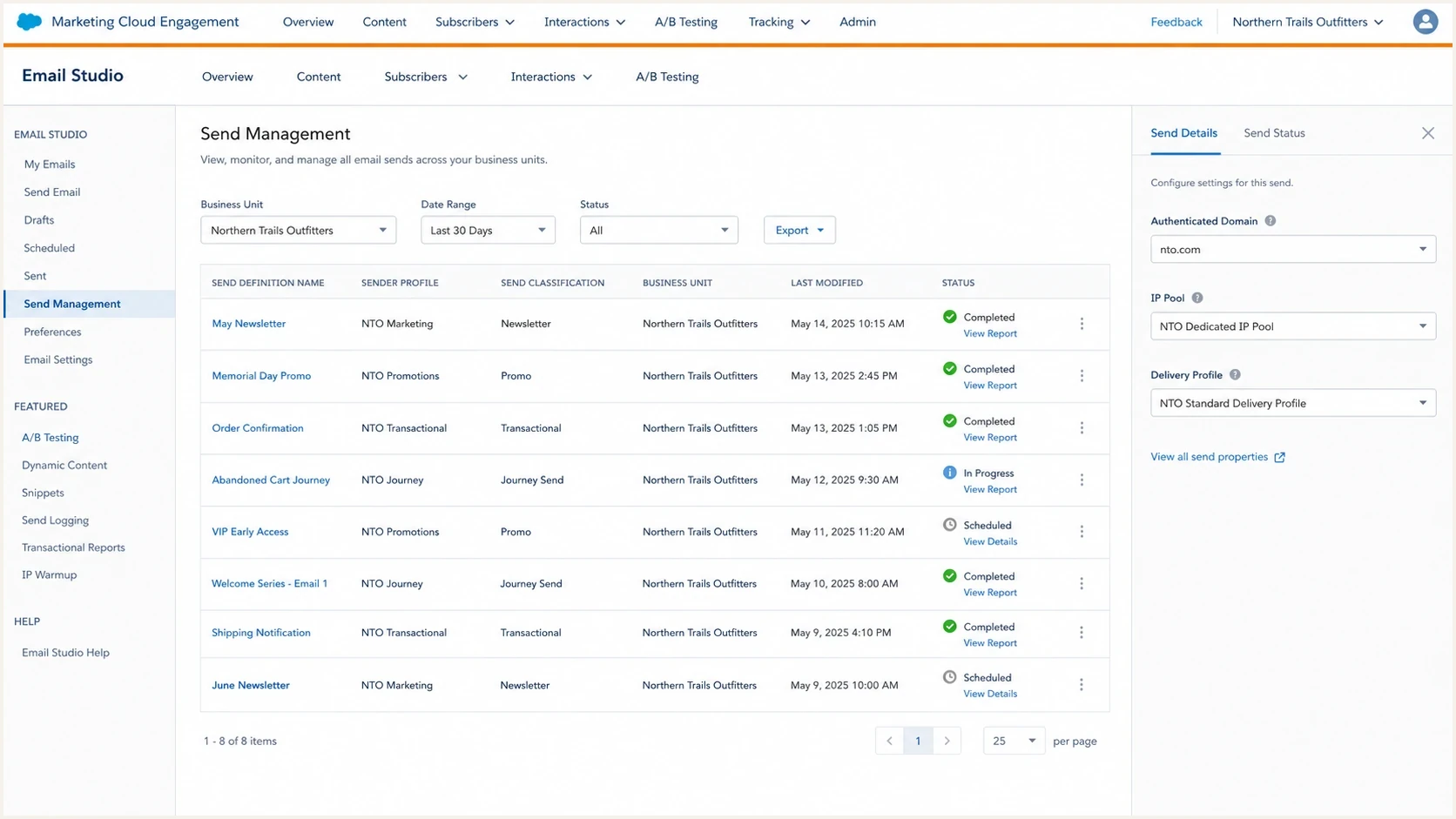The height and width of the screenshot is (819, 1456).
Task: Open Dynamic Content in the sidebar
Action: pyautogui.click(x=64, y=466)
